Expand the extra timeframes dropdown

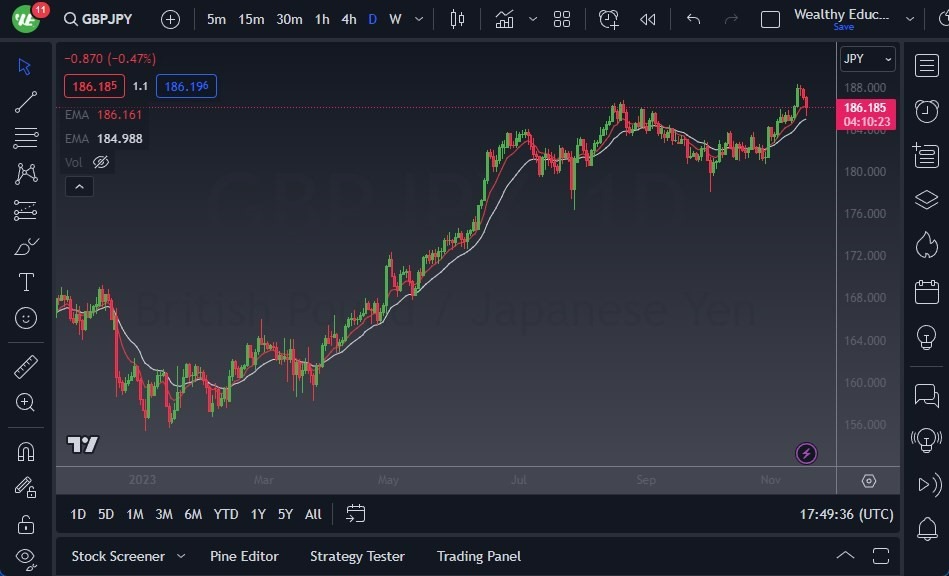(418, 19)
